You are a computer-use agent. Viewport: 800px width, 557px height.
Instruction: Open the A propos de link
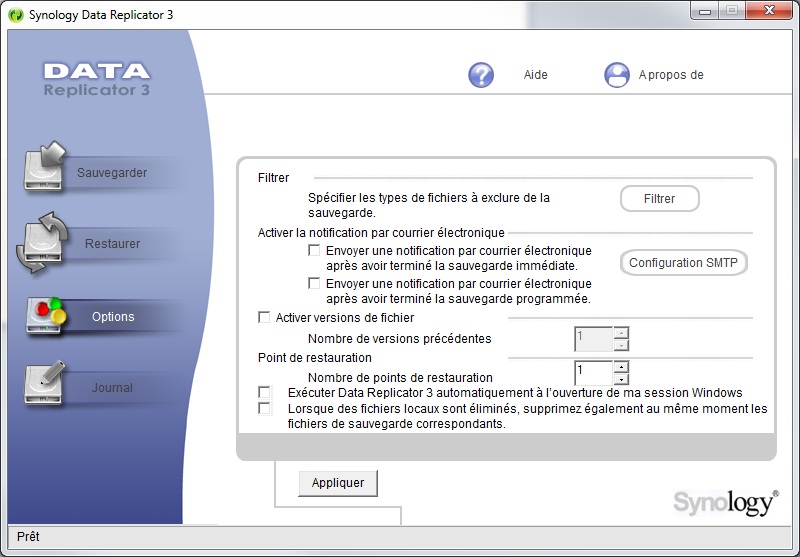tap(671, 75)
